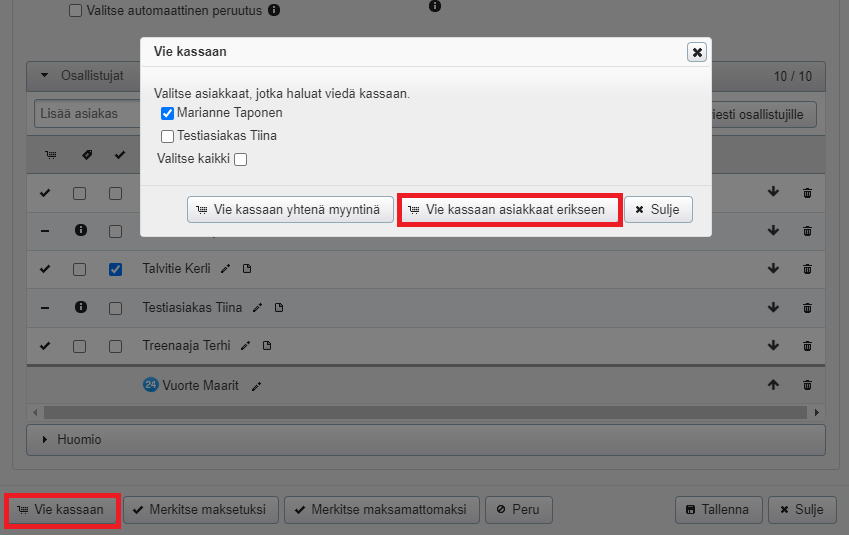The height and width of the screenshot is (535, 849).
Task: Click info icon beside Valitse automaattinen peruutus
Action: tap(275, 11)
